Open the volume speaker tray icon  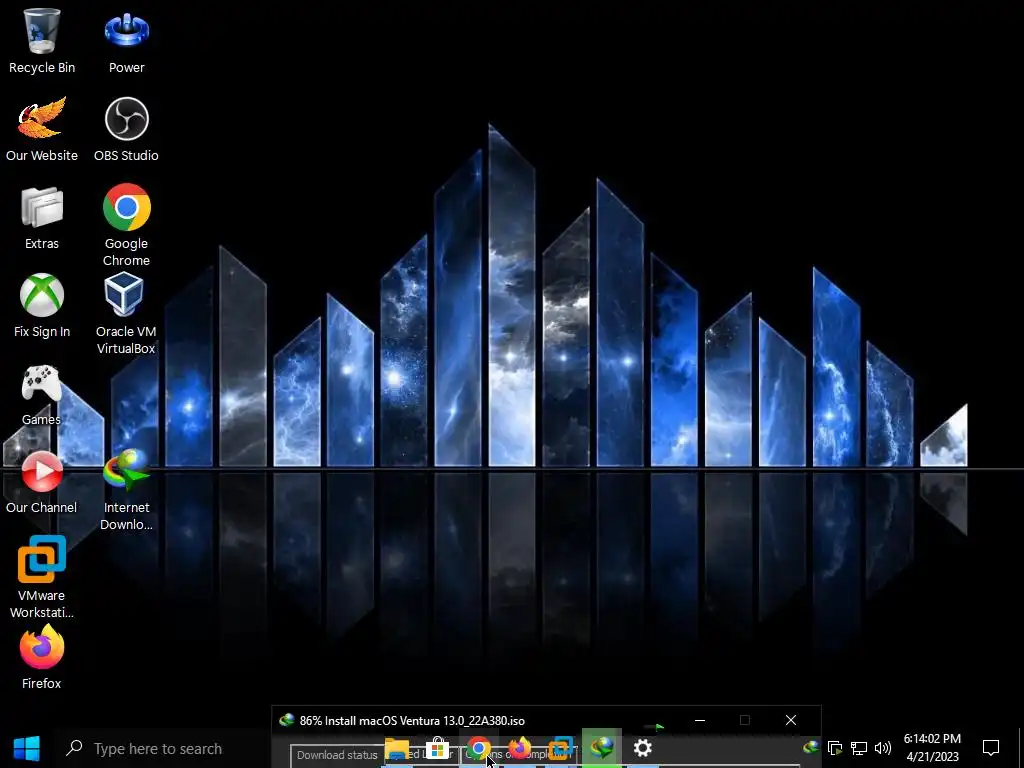pos(883,748)
